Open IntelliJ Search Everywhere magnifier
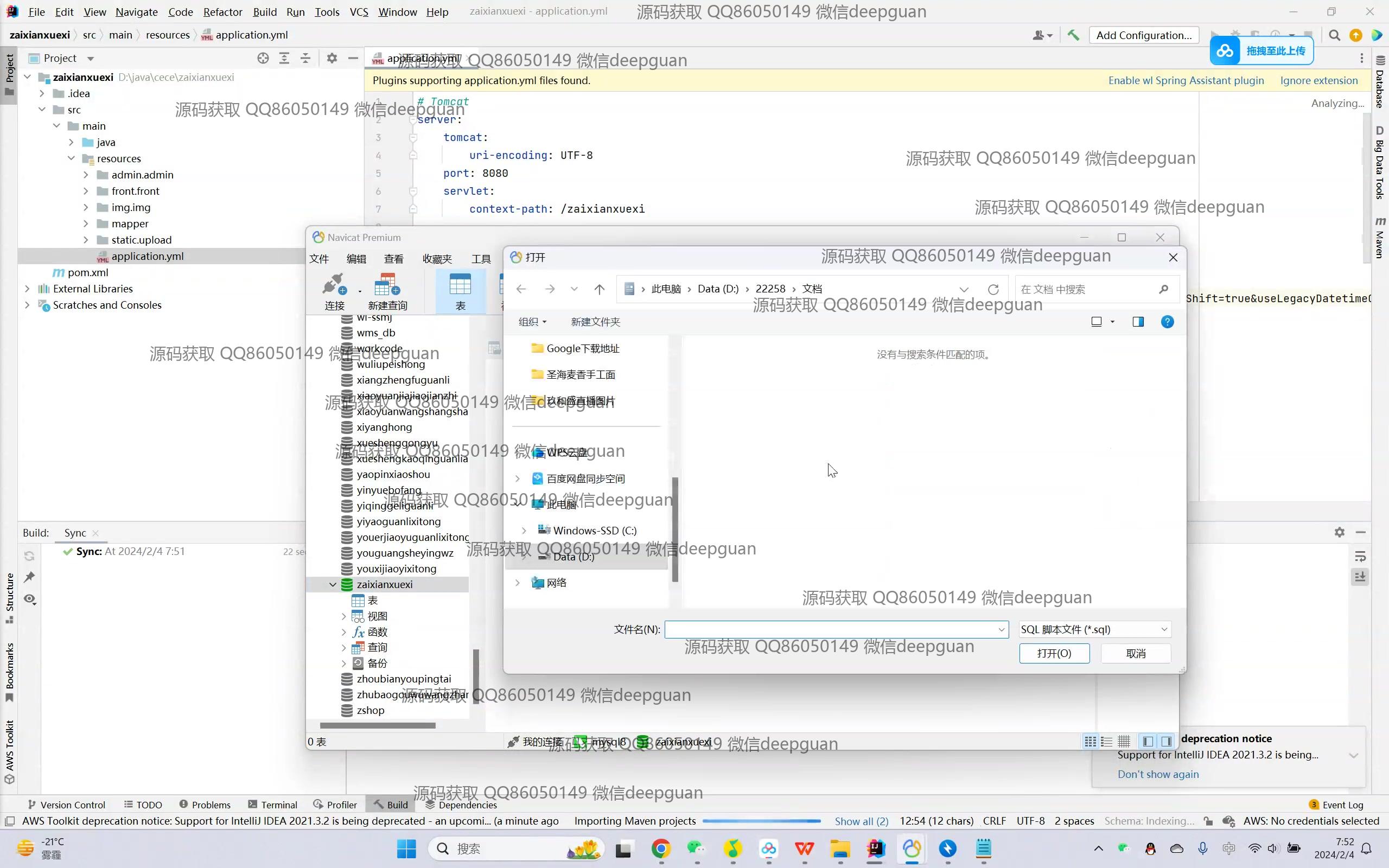Viewport: 1389px width, 868px height. tap(1334, 36)
